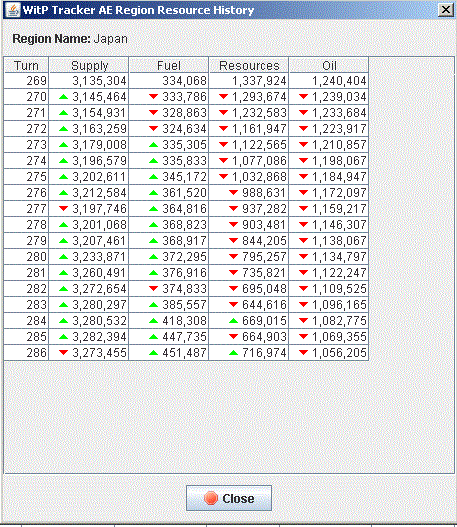Select Fuel value 368,917

coord(184,241)
